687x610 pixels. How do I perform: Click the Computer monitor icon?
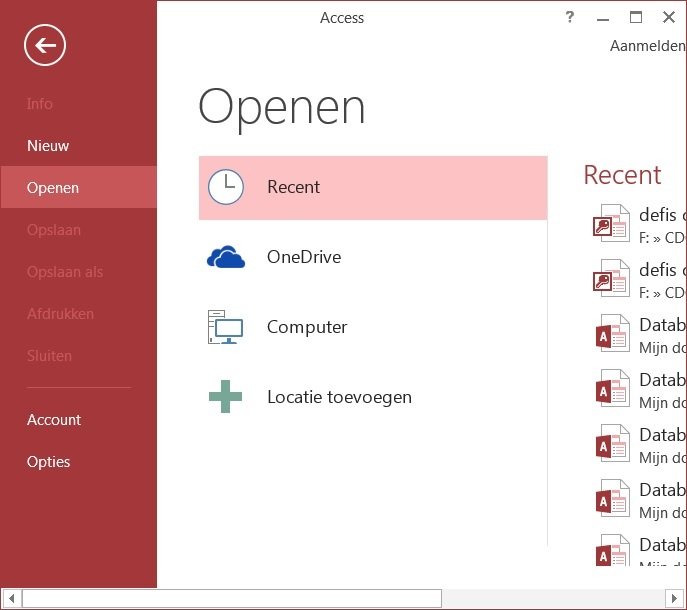click(x=225, y=327)
